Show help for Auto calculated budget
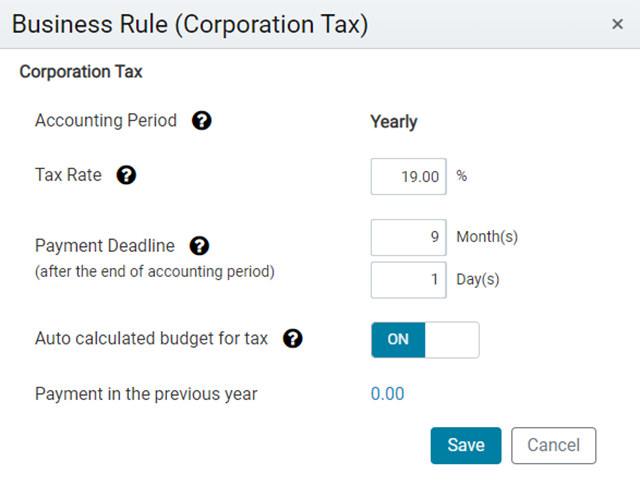 pos(293,338)
